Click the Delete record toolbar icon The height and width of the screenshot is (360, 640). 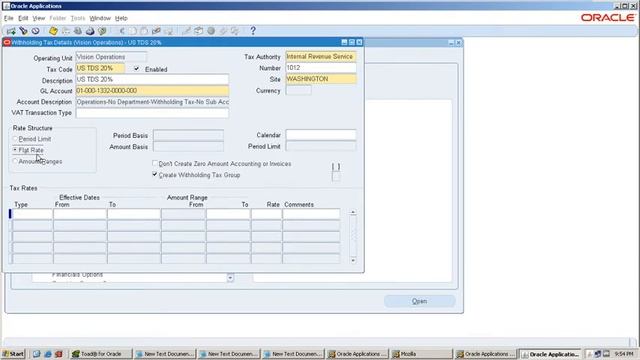pyautogui.click(x=169, y=31)
